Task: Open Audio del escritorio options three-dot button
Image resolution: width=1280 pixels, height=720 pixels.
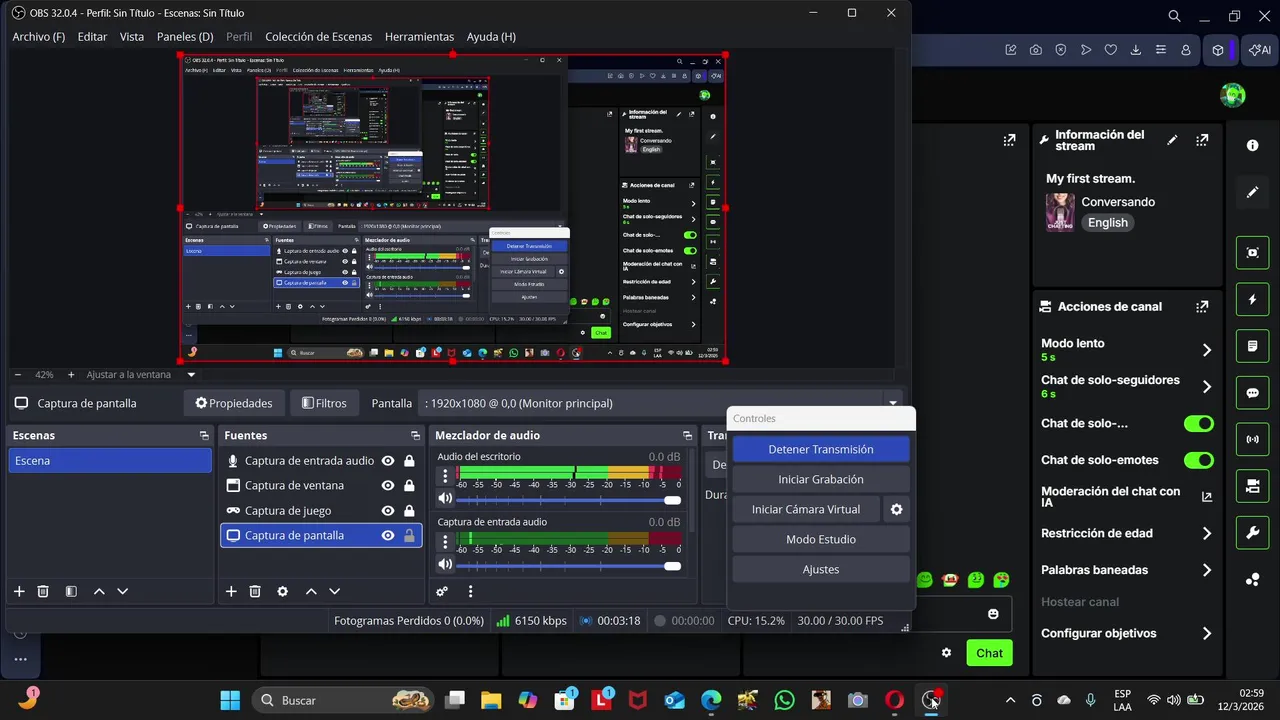Action: coord(446,476)
